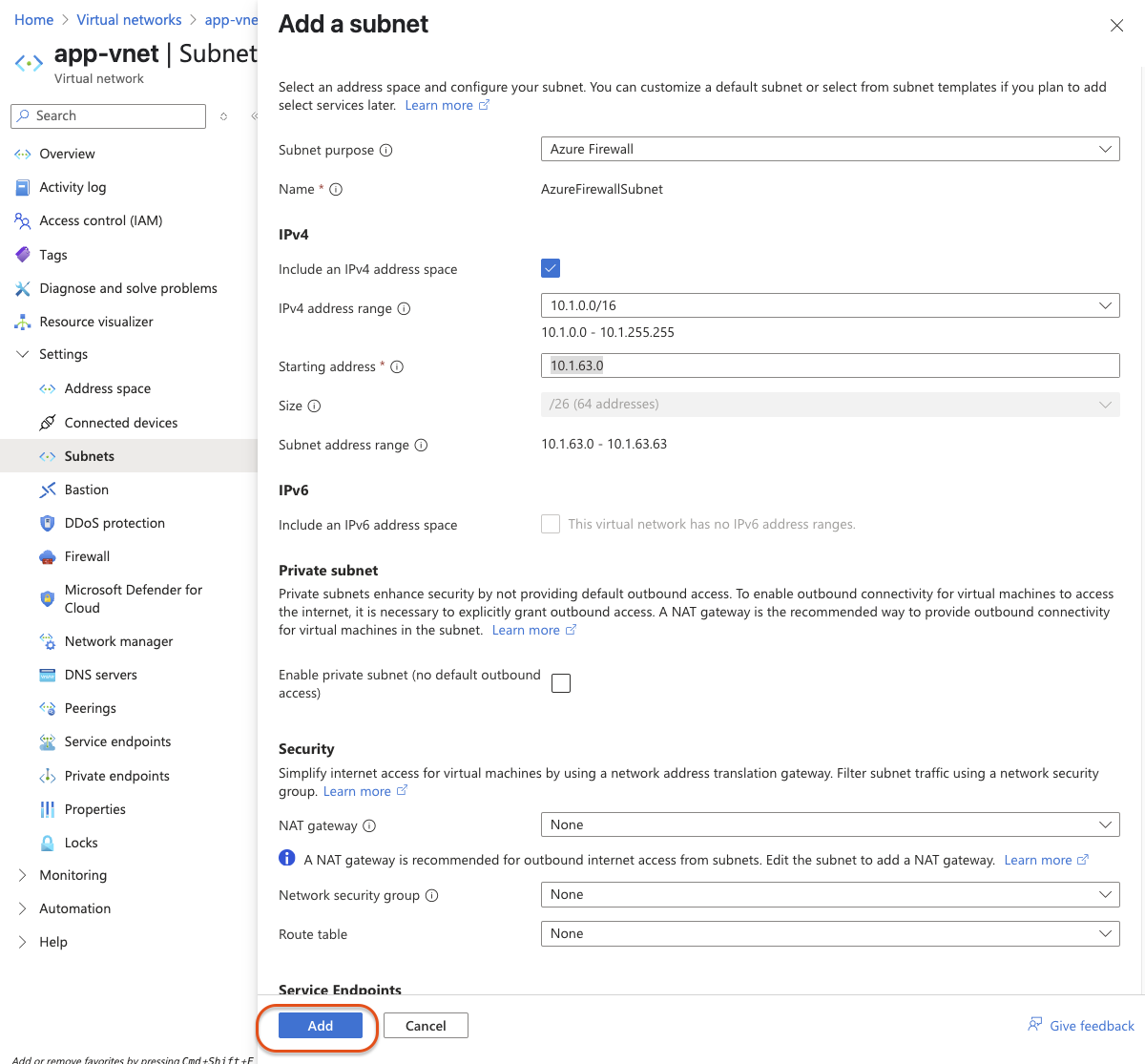Open Learn more link under Security description
The width and height of the screenshot is (1145, 1064).
365,791
